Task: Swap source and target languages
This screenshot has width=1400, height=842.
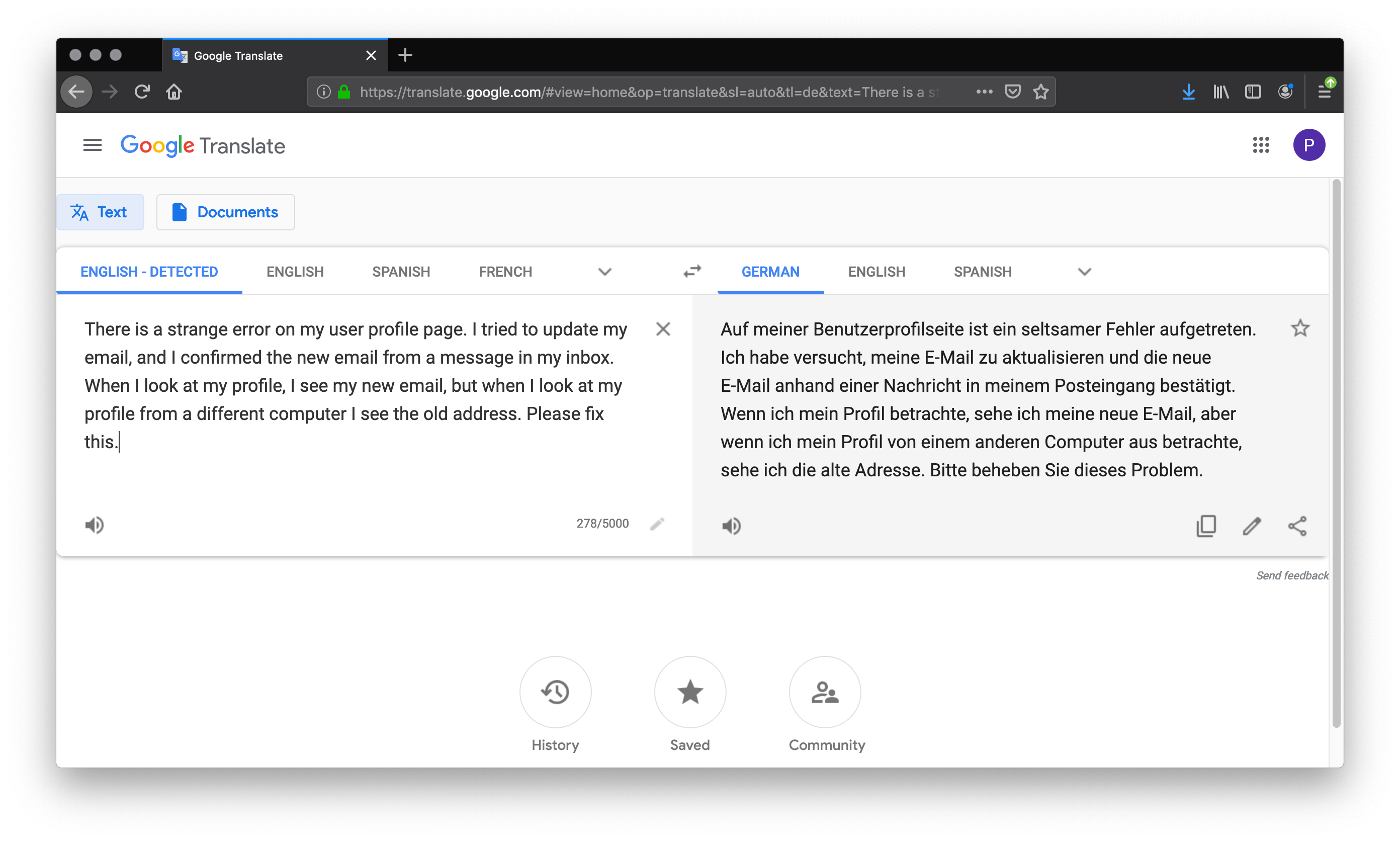Action: pyautogui.click(x=692, y=271)
